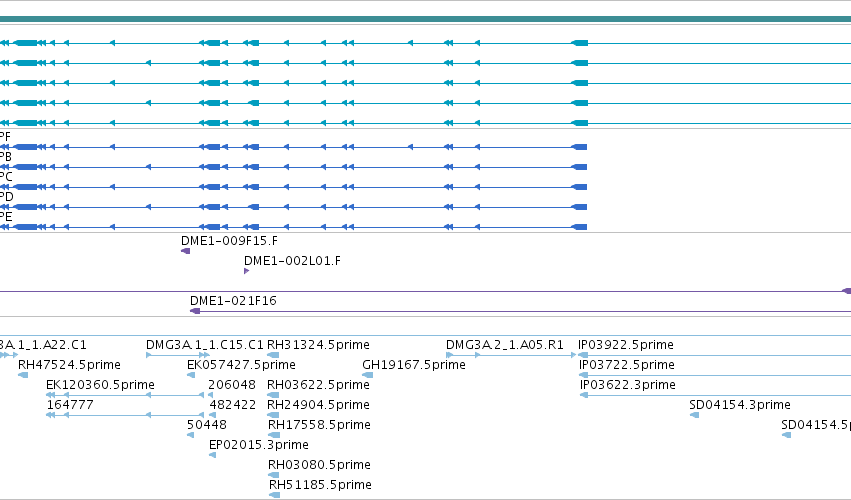Select the PC transcript label
Screen dimensions: 851x500
pos(5,177)
